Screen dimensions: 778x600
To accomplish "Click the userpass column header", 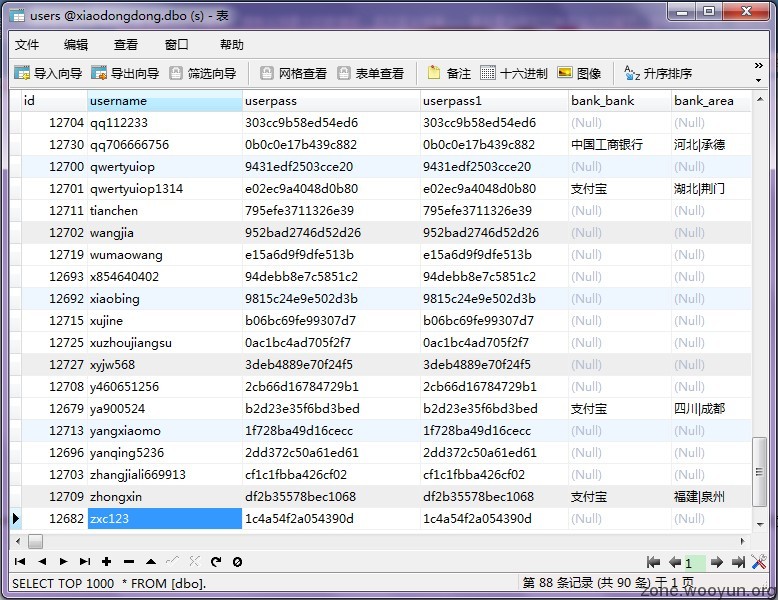I will [331, 101].
